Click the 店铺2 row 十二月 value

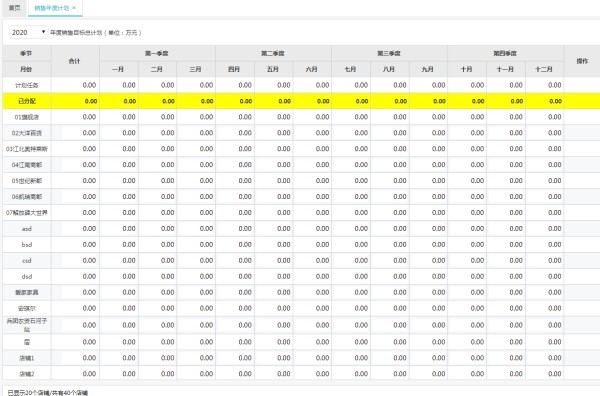tap(555, 373)
